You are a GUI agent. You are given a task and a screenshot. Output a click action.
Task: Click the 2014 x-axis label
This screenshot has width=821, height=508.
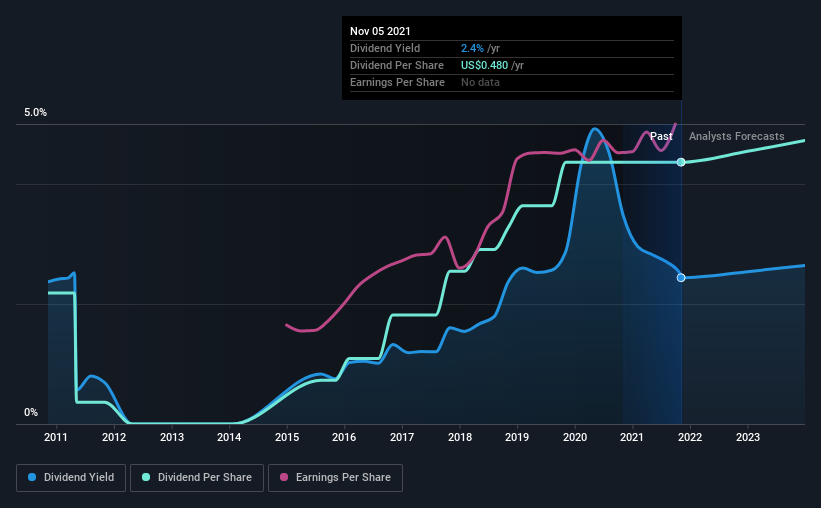(229, 437)
